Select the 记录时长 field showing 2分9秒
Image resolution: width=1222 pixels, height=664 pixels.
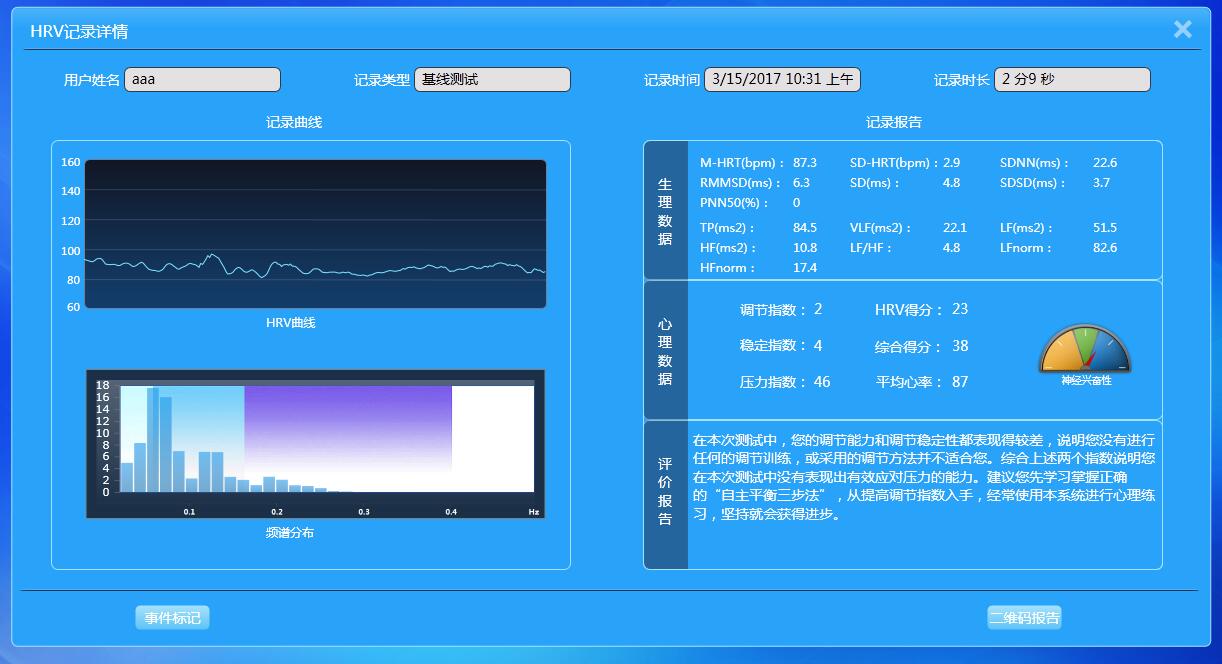[1073, 80]
